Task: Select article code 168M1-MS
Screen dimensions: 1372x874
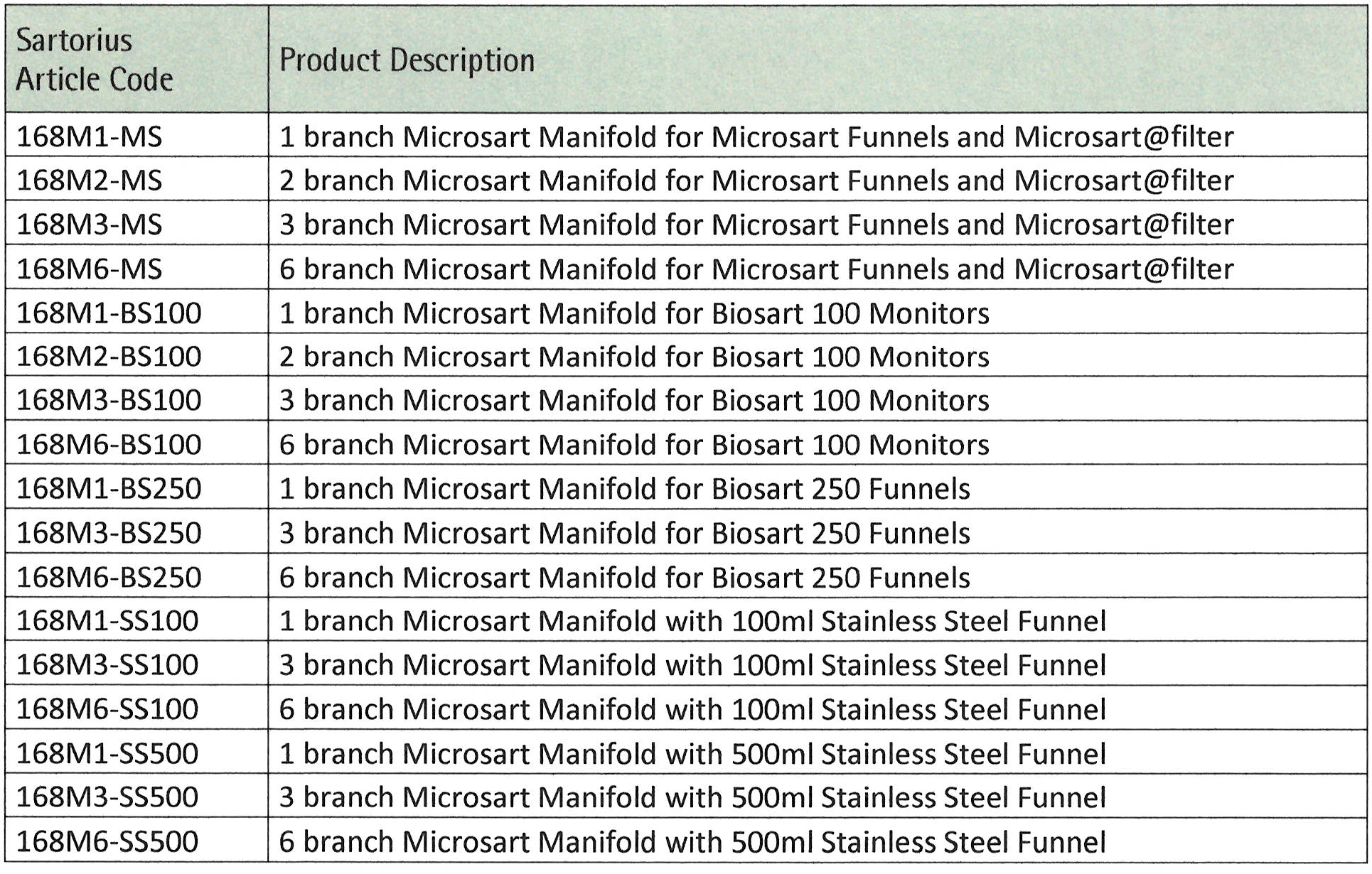Action: click(90, 136)
